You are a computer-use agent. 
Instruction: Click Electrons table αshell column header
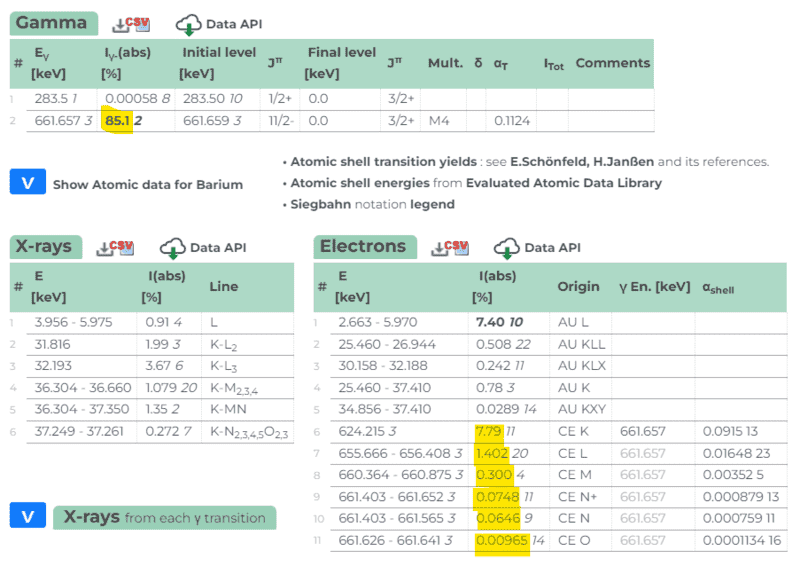[x=718, y=288]
